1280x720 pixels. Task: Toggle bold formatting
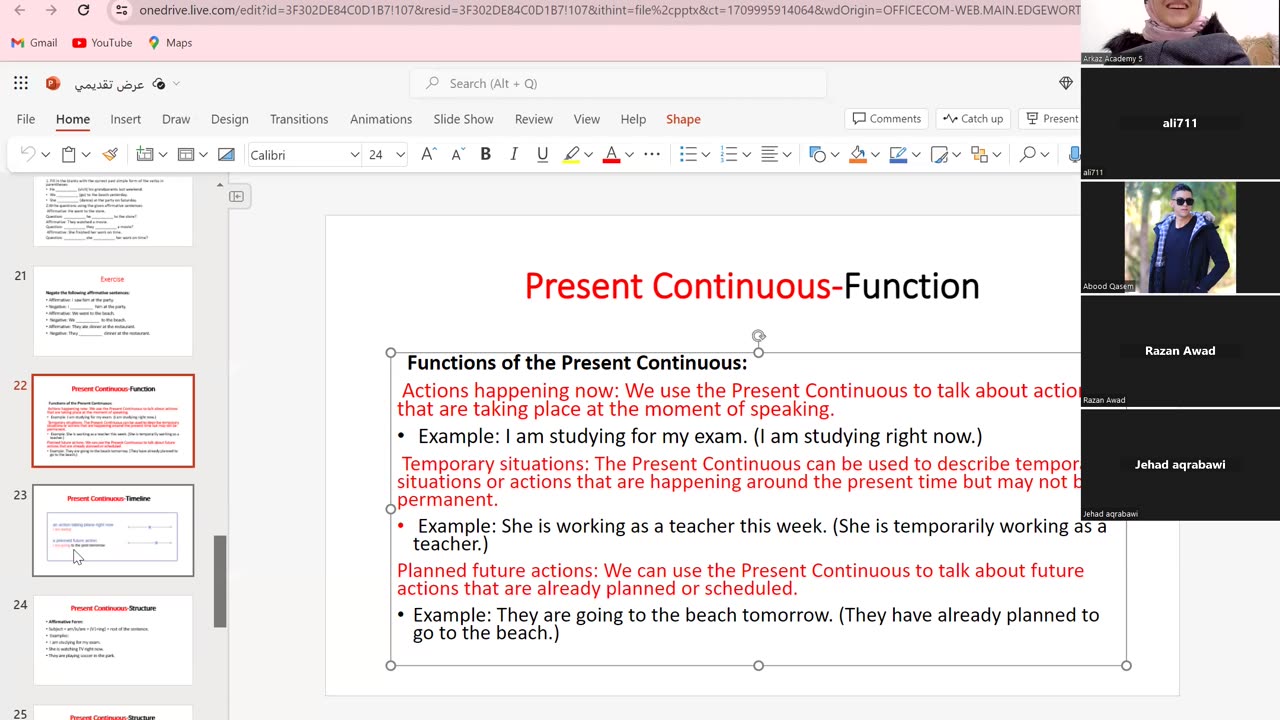(x=485, y=154)
